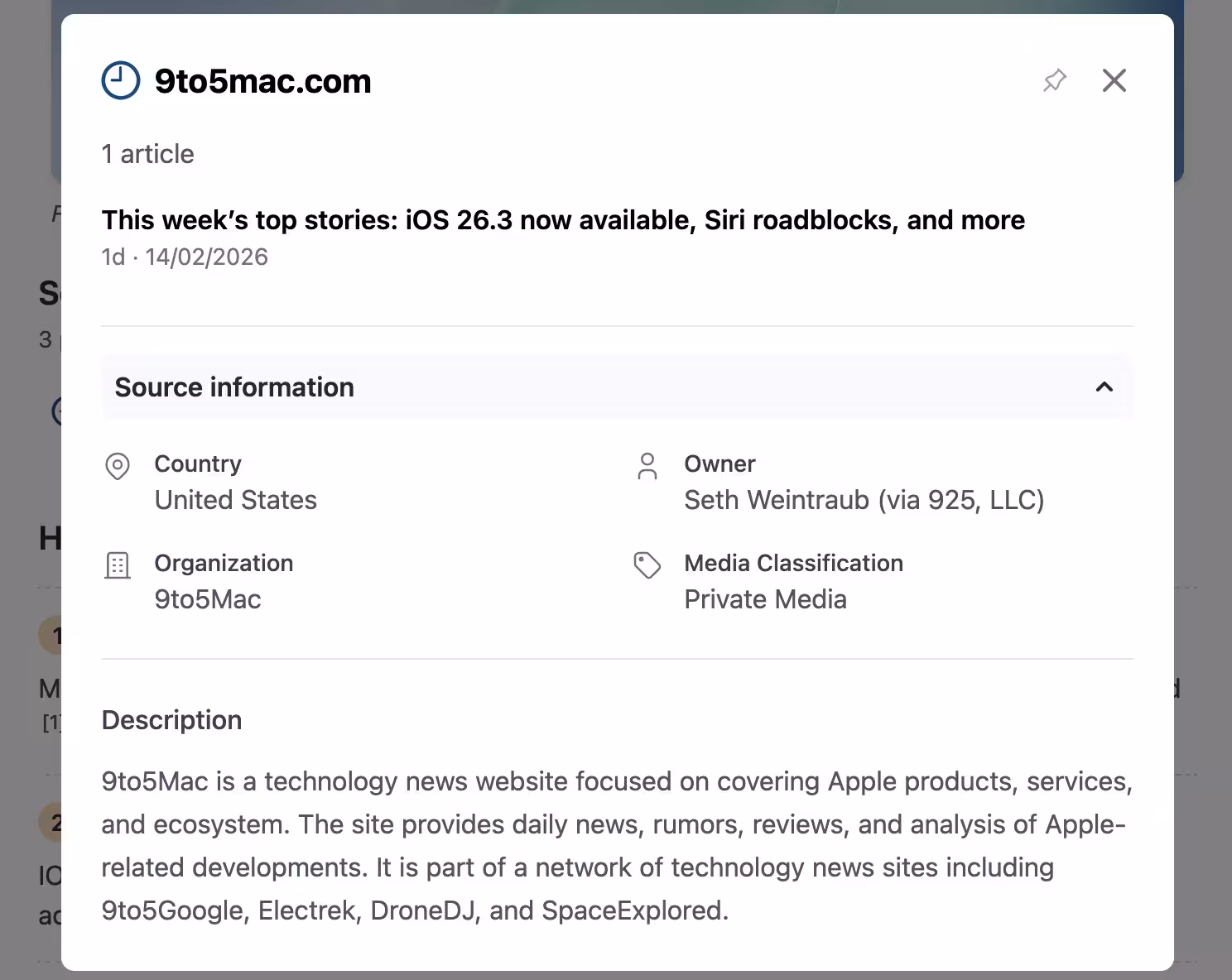Close the source details dialog

(1114, 80)
